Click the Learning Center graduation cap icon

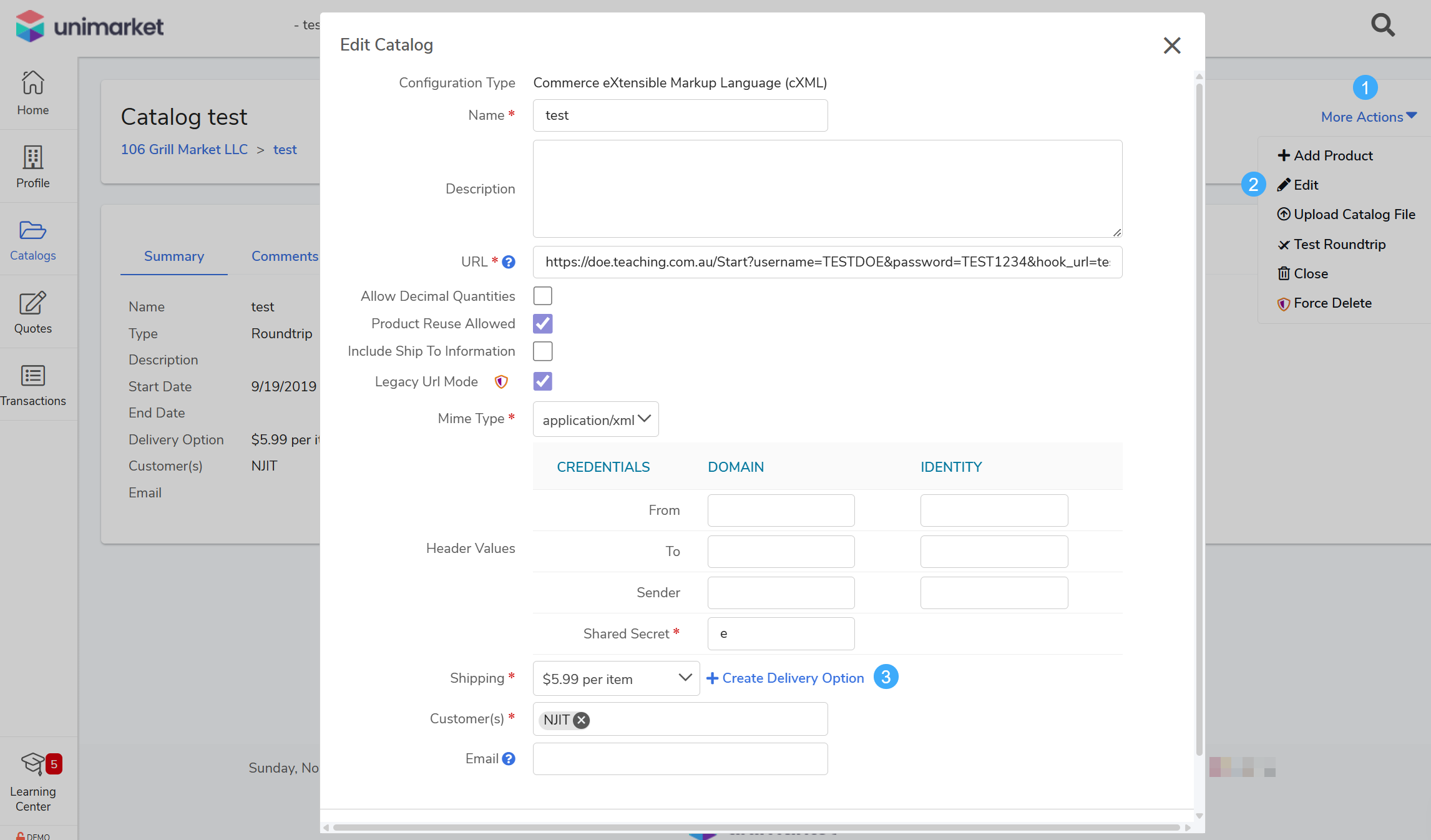tap(32, 763)
